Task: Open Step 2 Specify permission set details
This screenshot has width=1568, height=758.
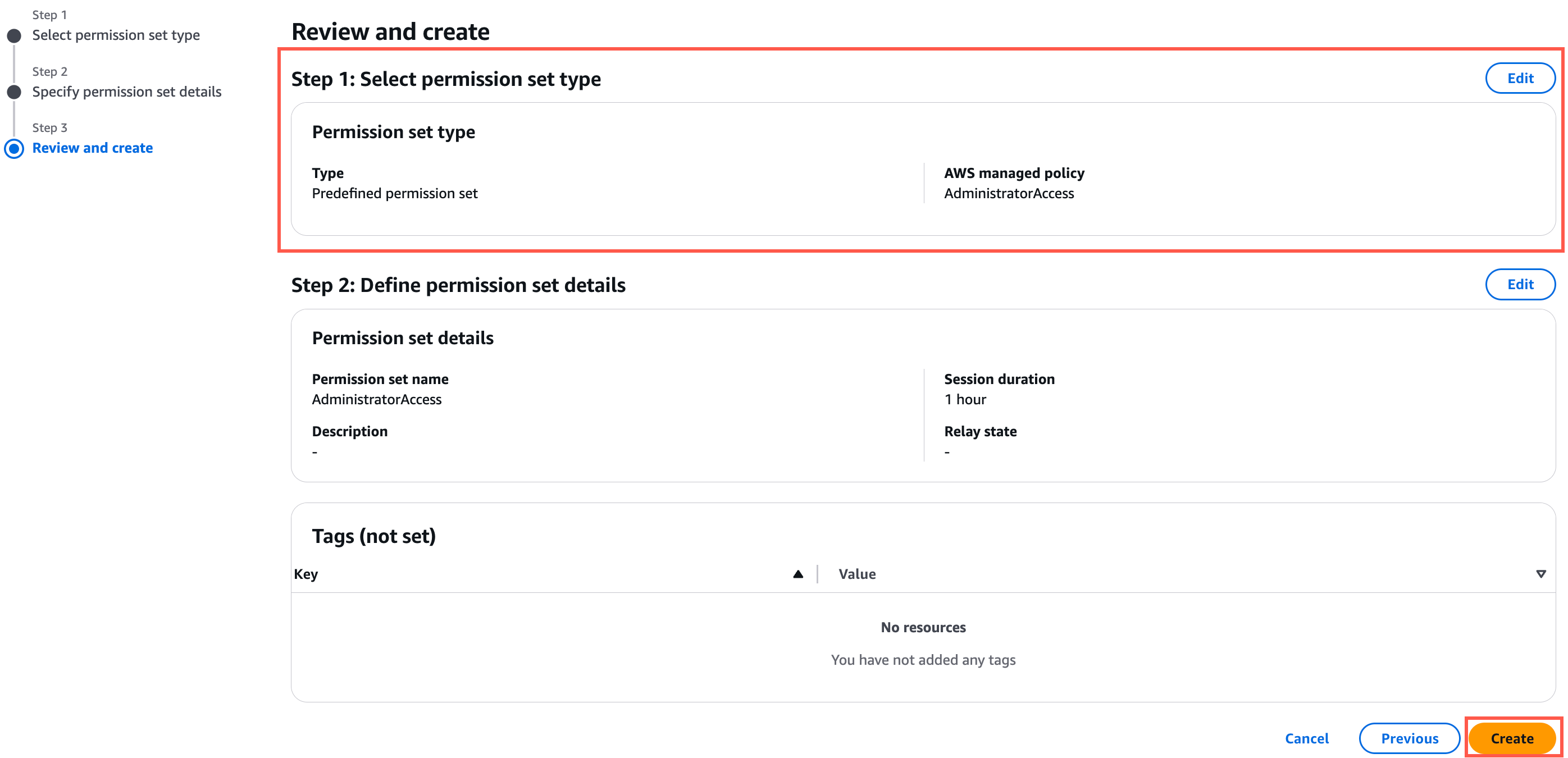Action: tap(126, 92)
